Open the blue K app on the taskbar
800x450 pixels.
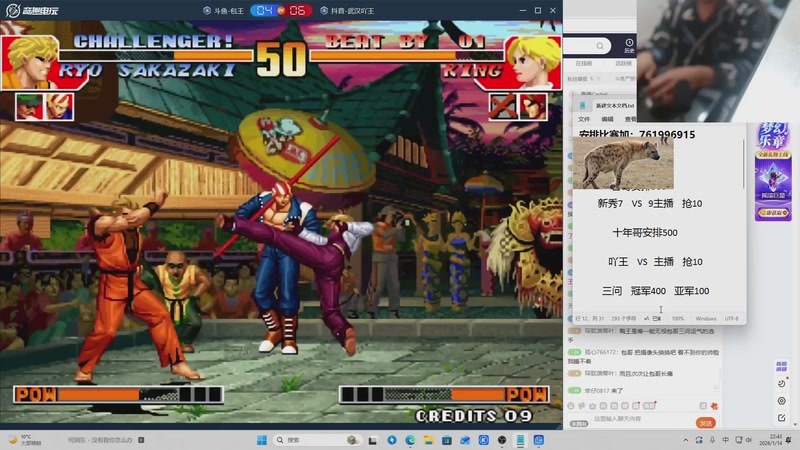484,440
